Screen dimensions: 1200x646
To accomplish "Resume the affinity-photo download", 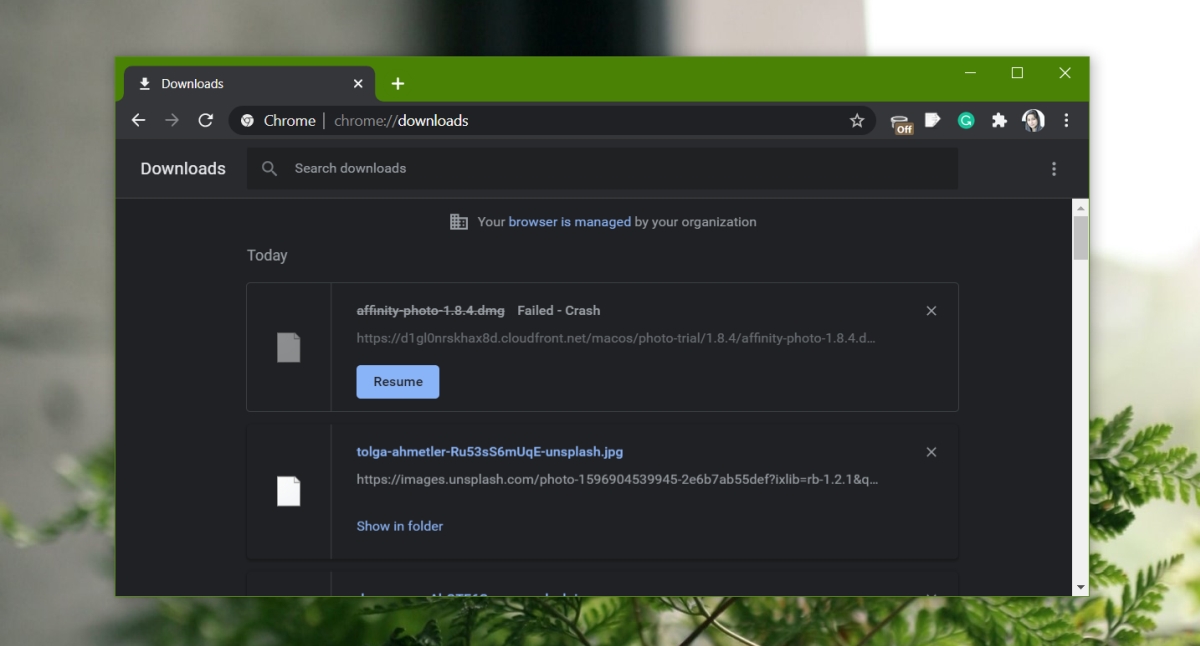I will (398, 382).
